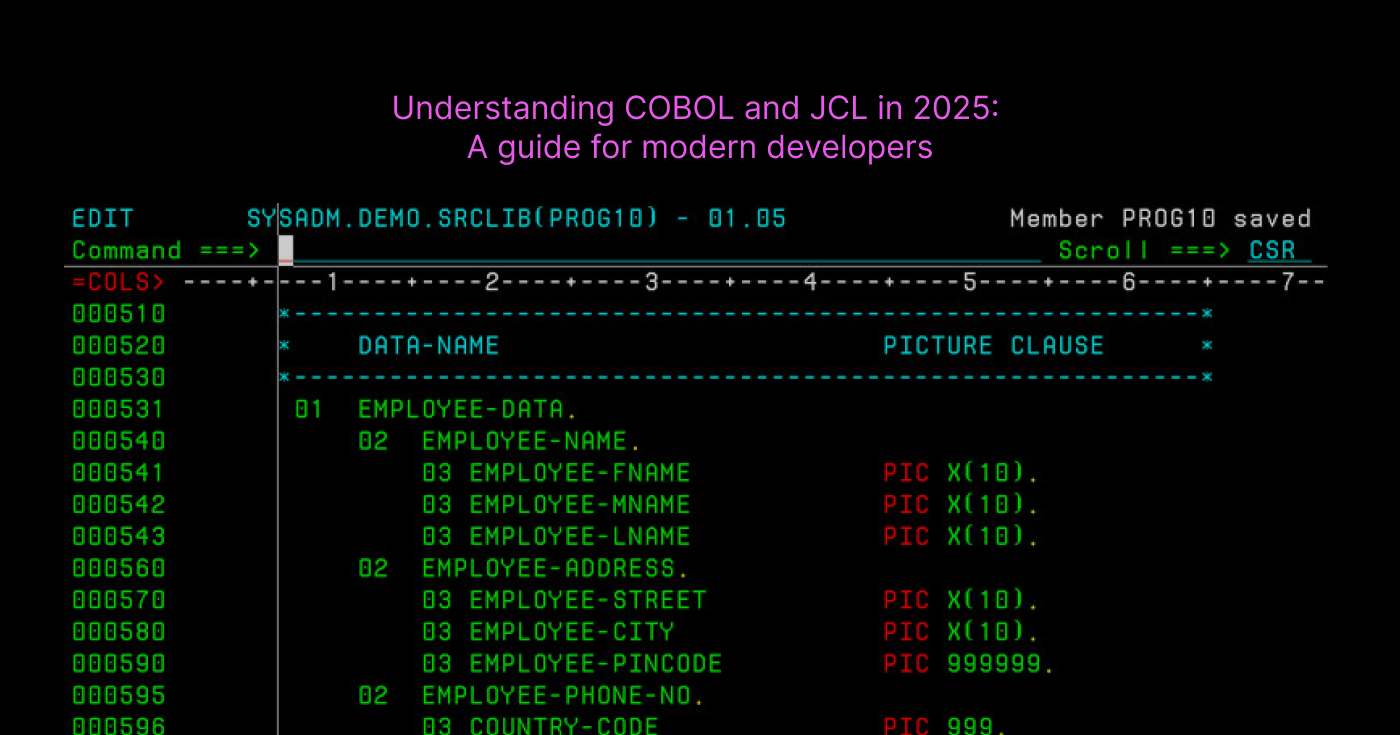Image resolution: width=1400 pixels, height=735 pixels.
Task: Click the EMPLOYEE-PINCODE field
Action: pos(596,664)
